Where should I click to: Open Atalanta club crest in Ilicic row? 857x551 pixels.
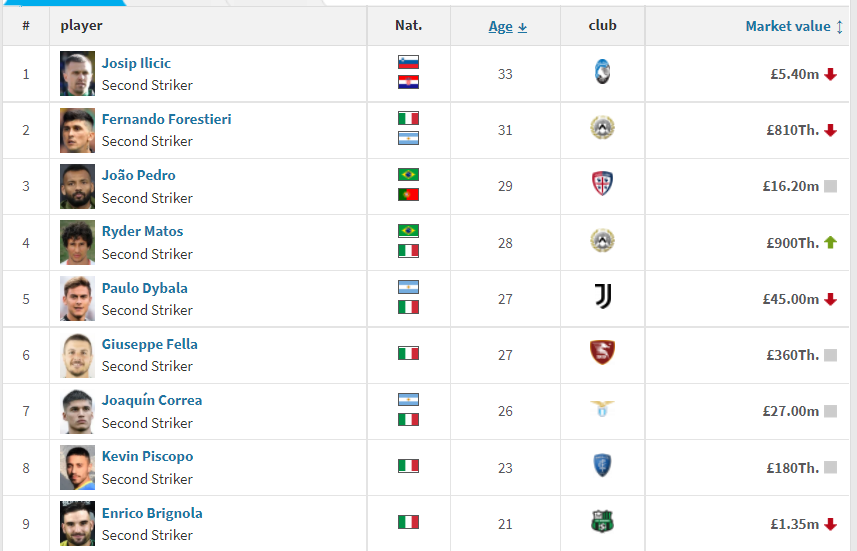[602, 72]
